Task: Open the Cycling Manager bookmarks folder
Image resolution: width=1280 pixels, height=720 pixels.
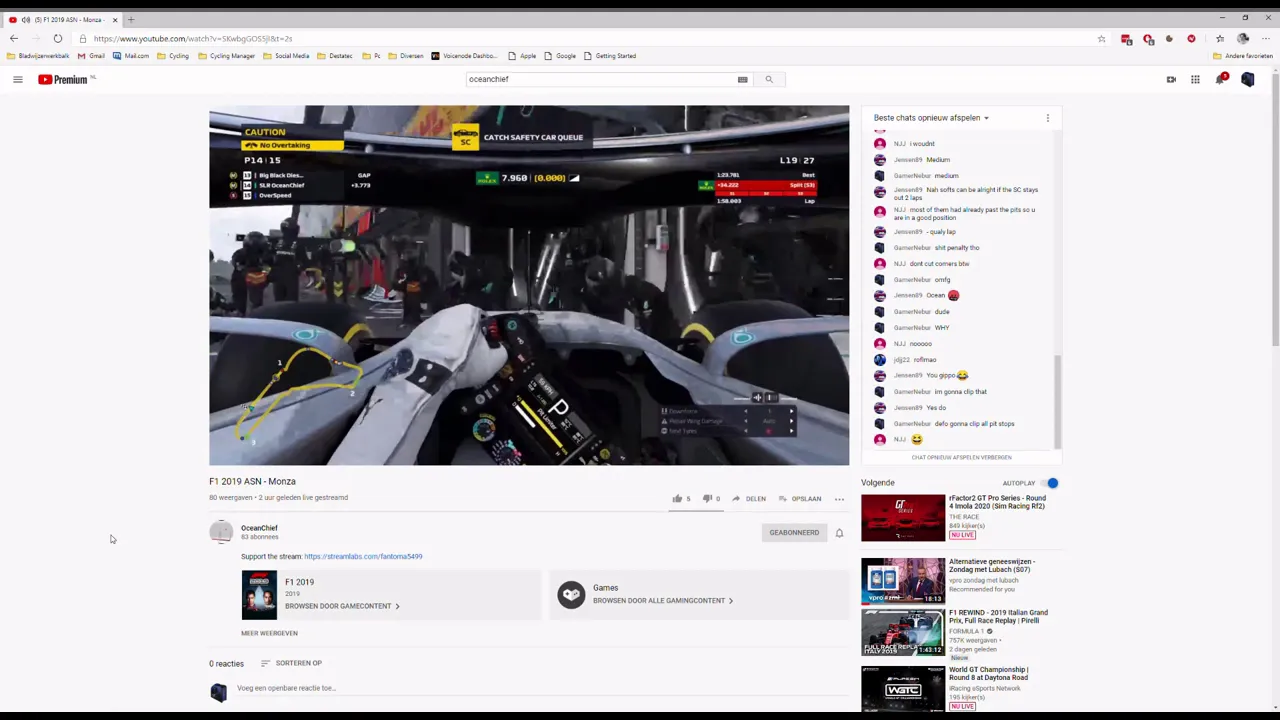Action: point(226,56)
